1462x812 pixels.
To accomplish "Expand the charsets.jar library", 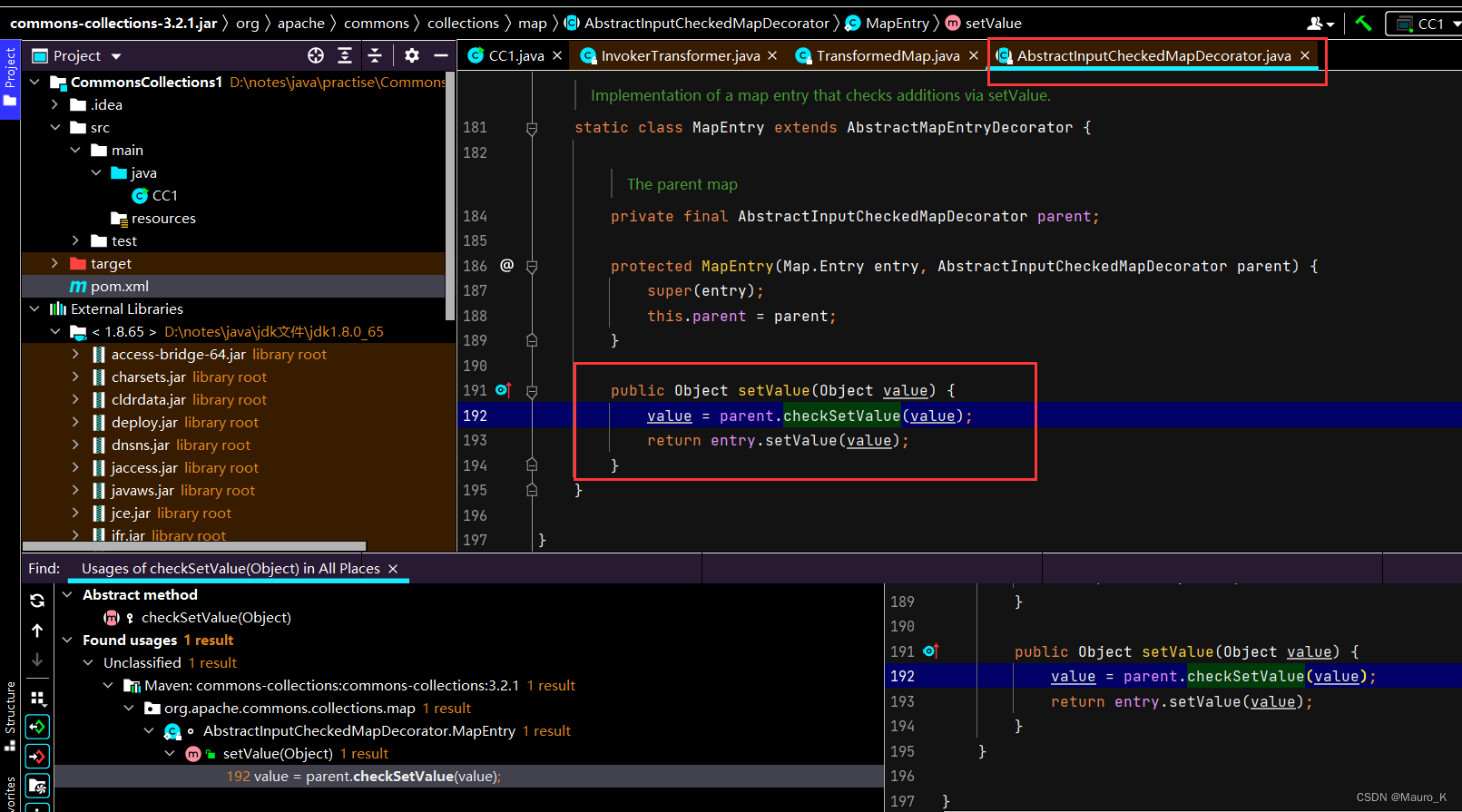I will [x=75, y=377].
